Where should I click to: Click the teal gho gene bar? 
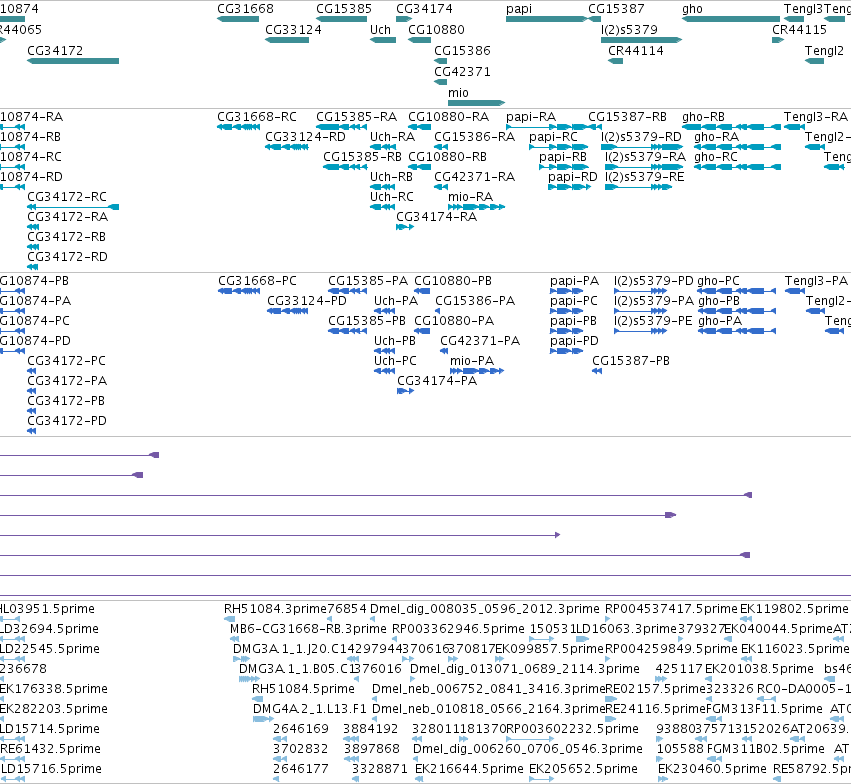click(x=731, y=19)
